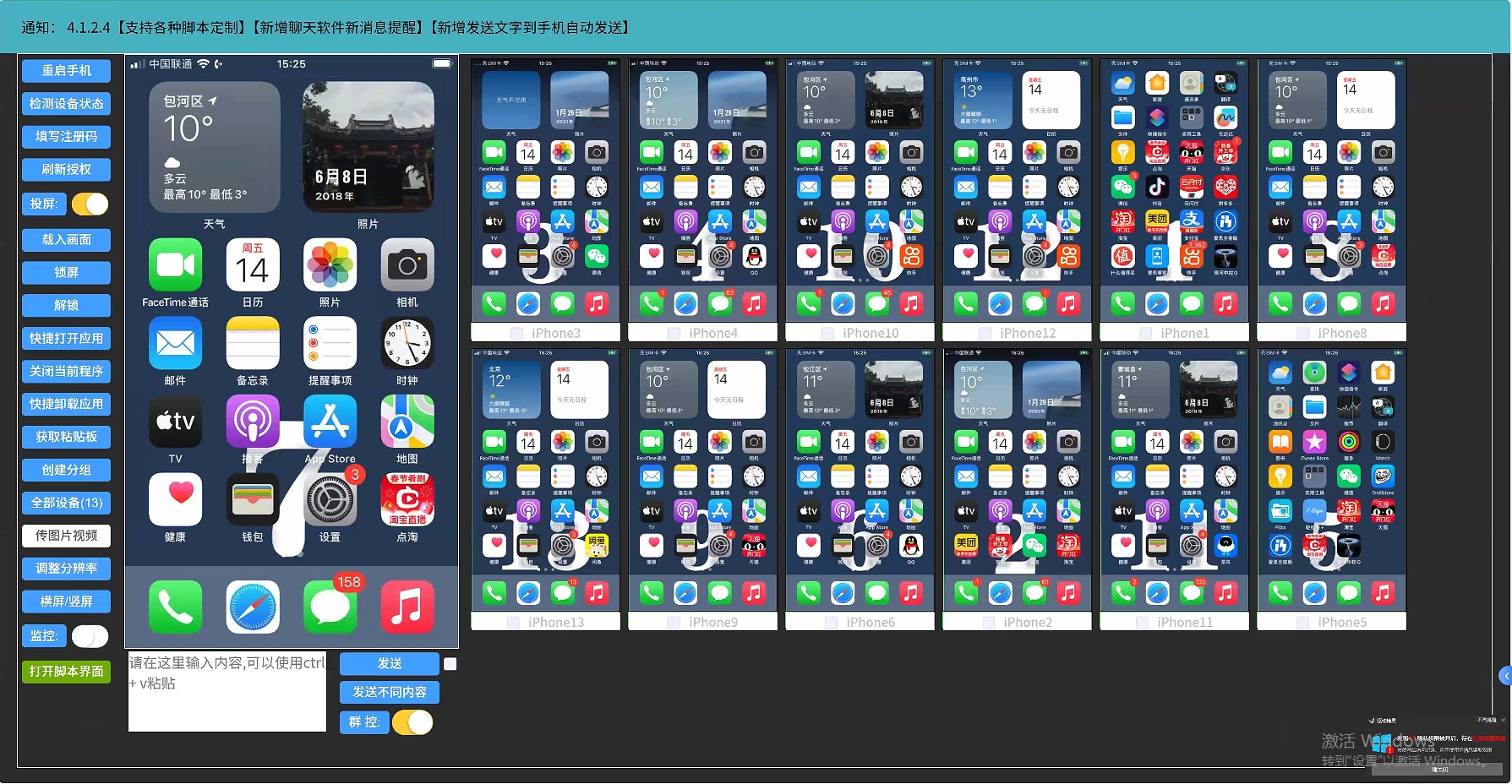The width and height of the screenshot is (1512, 784).
Task: Select 全部设备(13) group
Action: (66, 503)
